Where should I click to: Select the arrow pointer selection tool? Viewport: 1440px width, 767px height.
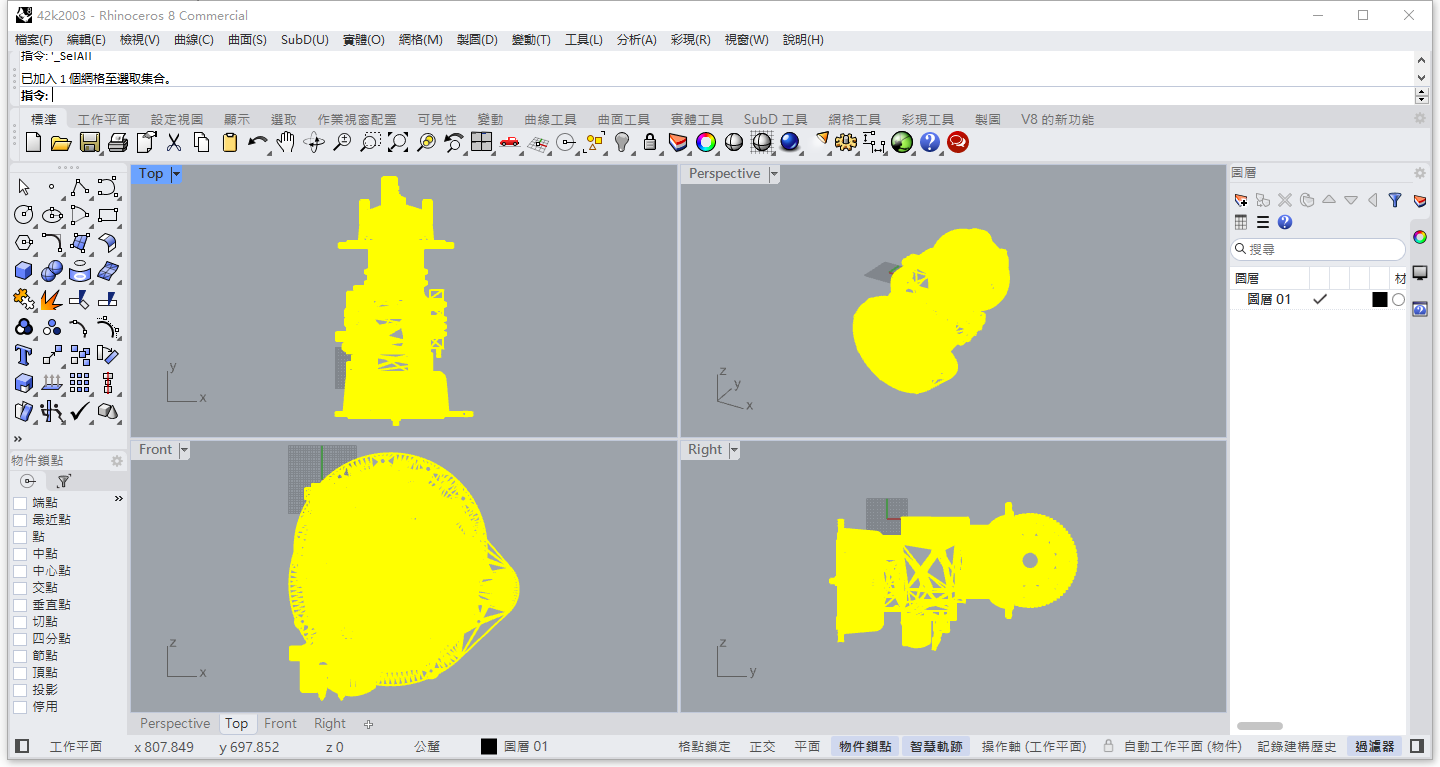[x=24, y=187]
